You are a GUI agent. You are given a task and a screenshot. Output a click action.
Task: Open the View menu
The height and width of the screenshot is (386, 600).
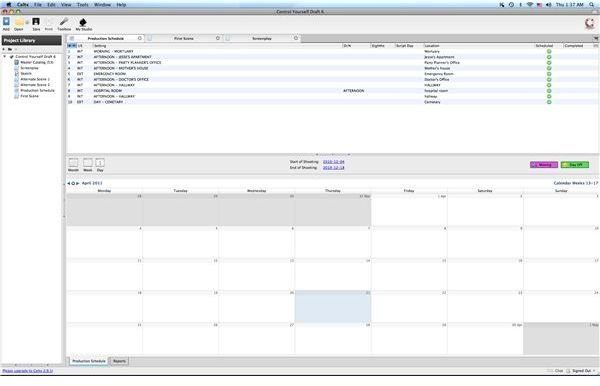click(x=66, y=5)
